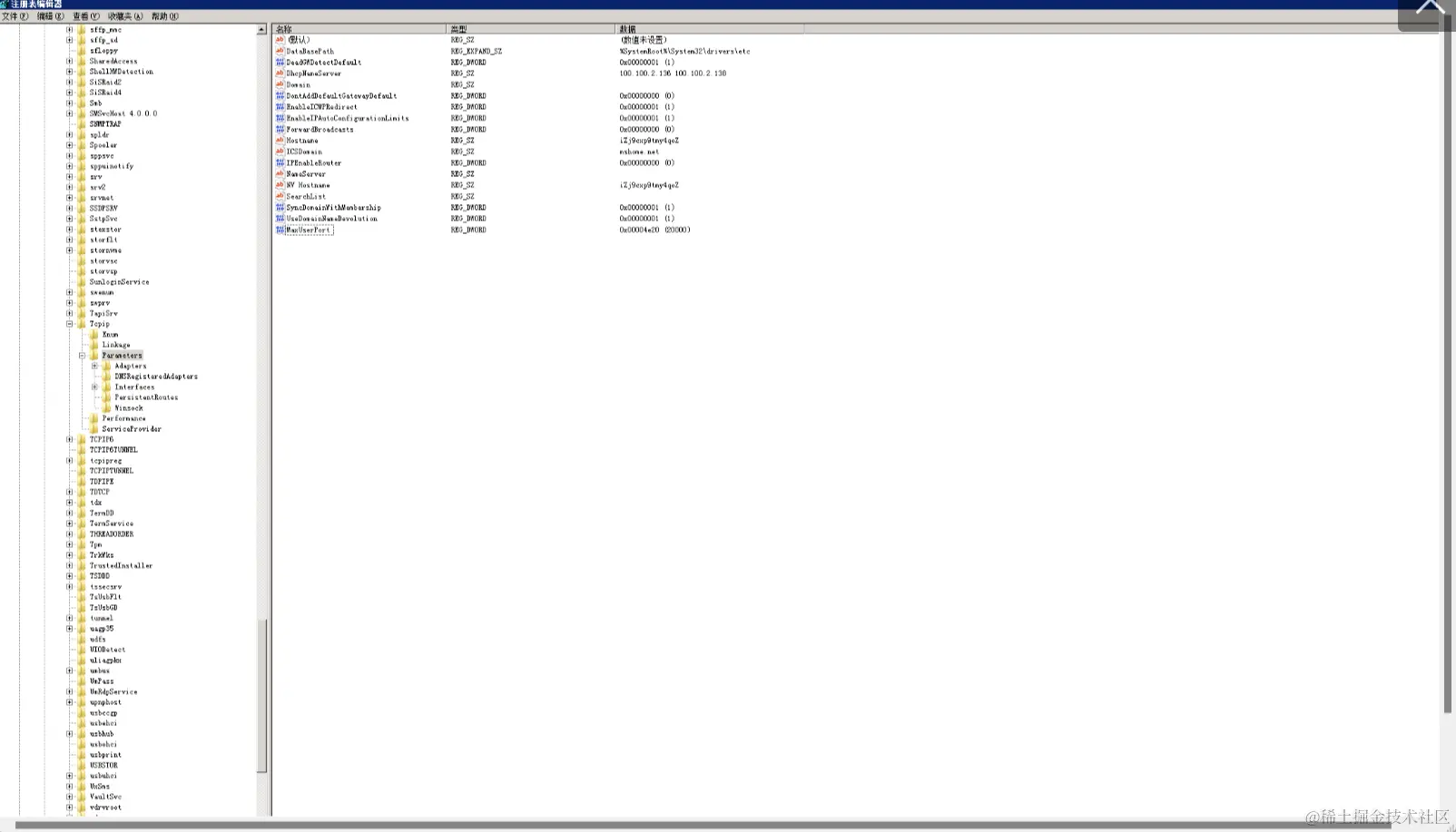Expand the TCPIP6 tree node
The image size is (1456, 832).
(x=70, y=439)
